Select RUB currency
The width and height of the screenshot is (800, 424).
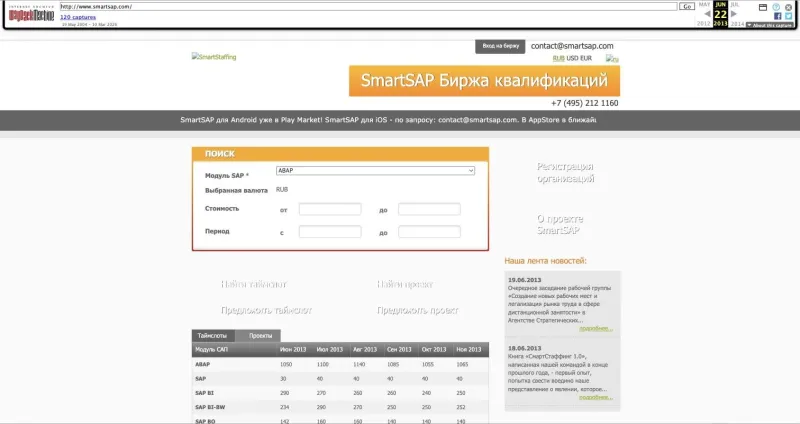[559, 58]
